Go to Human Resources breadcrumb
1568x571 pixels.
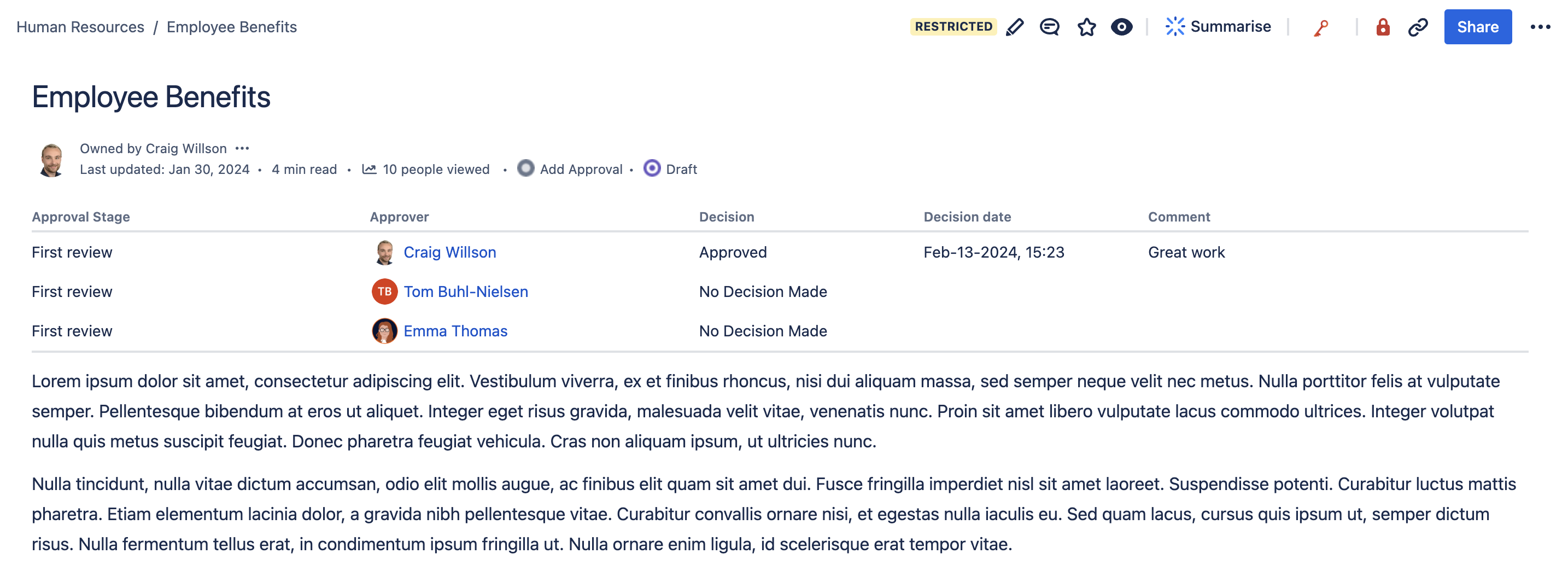[80, 27]
